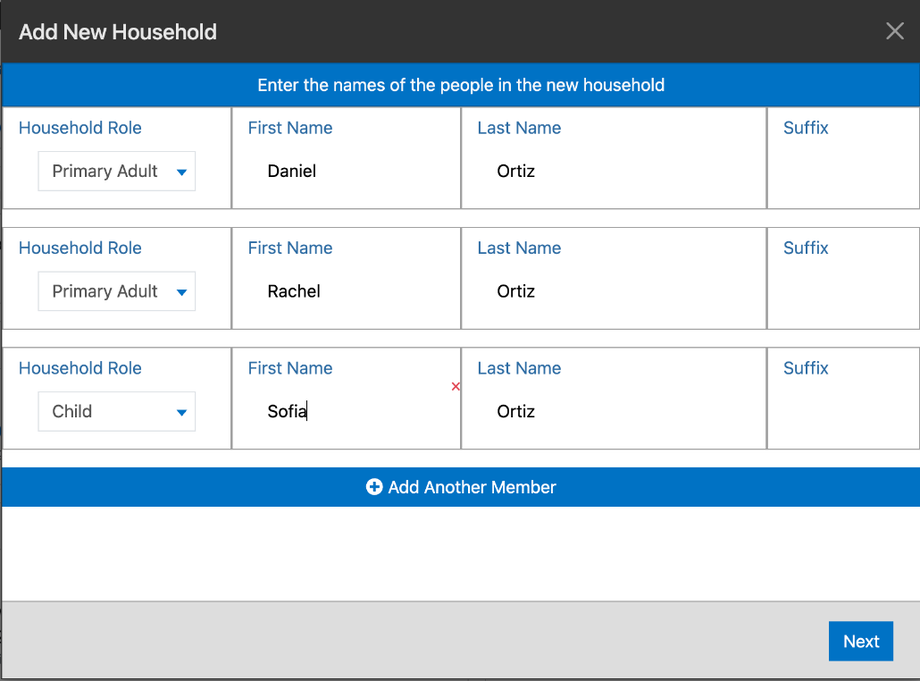Open Rachel's Household Role dropdown
The height and width of the screenshot is (681, 920).
[x=117, y=292]
